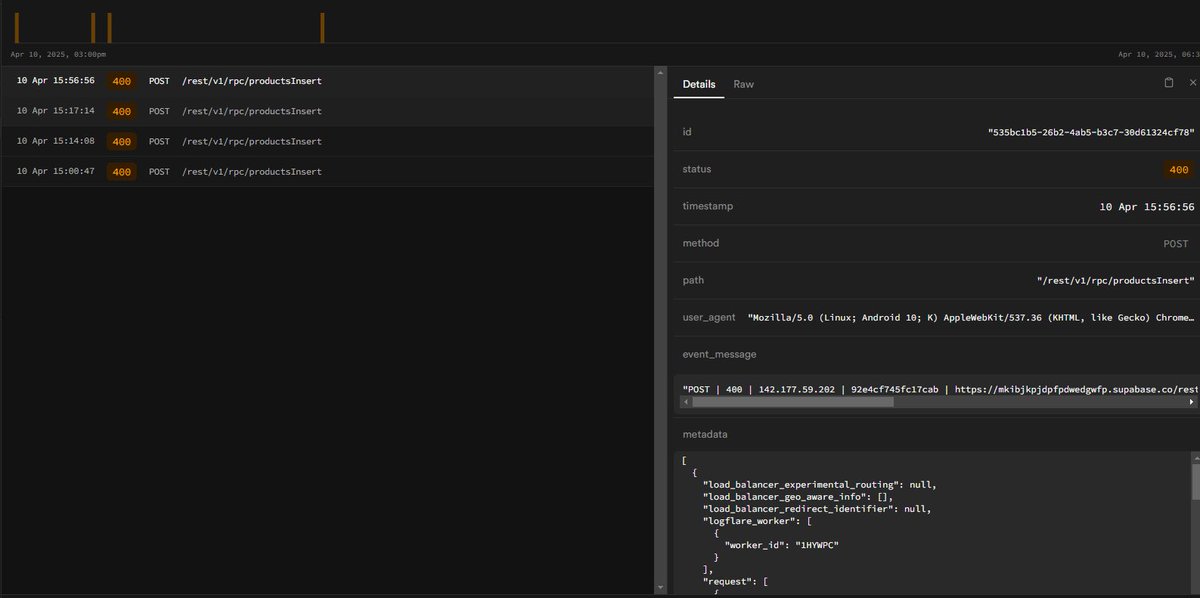This screenshot has width=1200, height=598.
Task: Select the Details tab
Action: pyautogui.click(x=699, y=84)
